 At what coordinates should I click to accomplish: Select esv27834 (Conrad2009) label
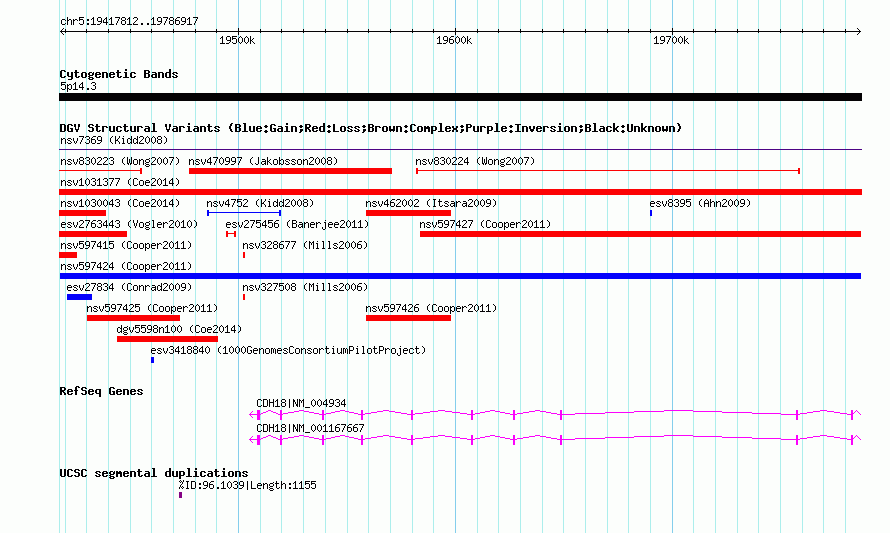coord(129,287)
